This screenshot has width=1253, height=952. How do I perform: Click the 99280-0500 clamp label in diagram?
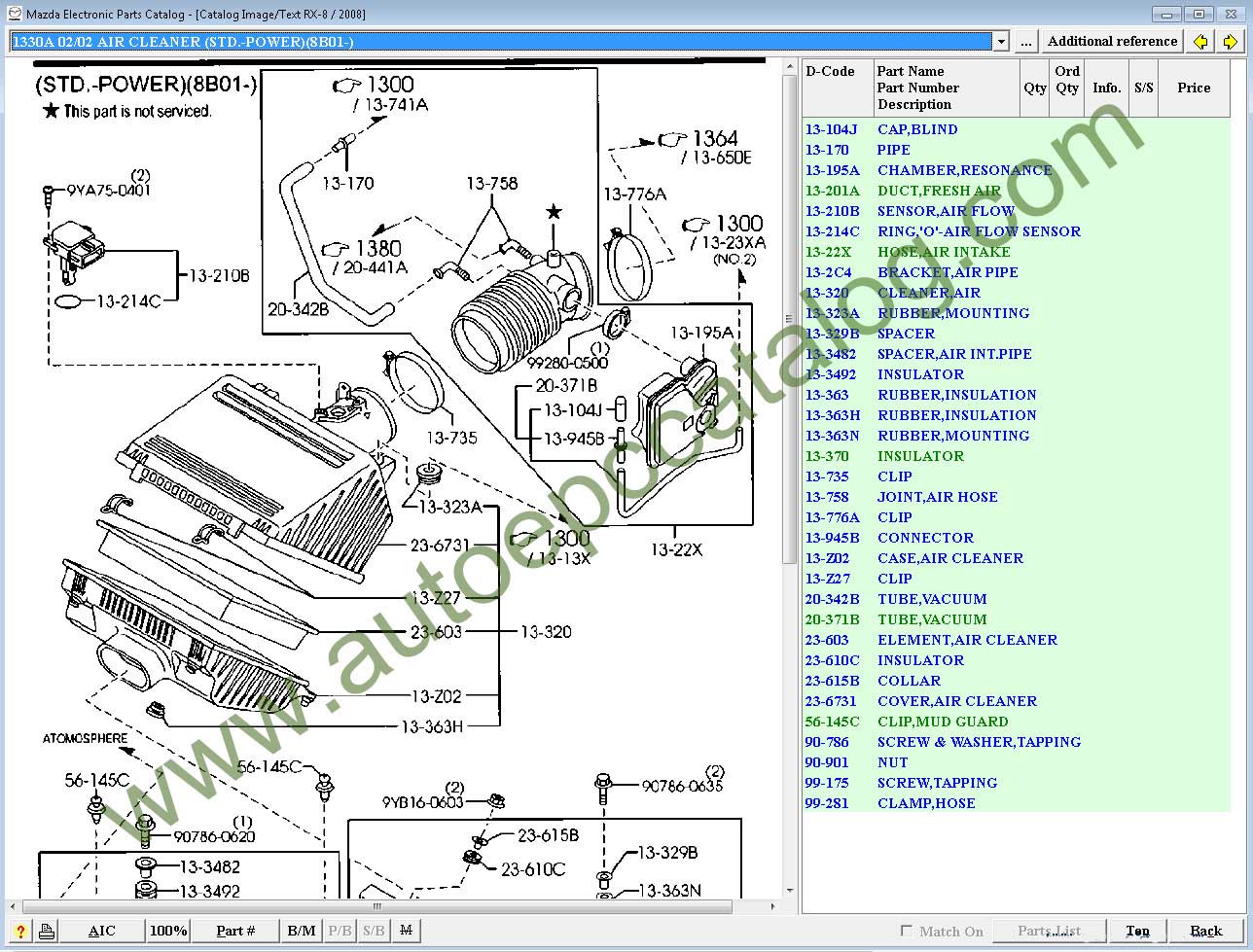(x=568, y=363)
